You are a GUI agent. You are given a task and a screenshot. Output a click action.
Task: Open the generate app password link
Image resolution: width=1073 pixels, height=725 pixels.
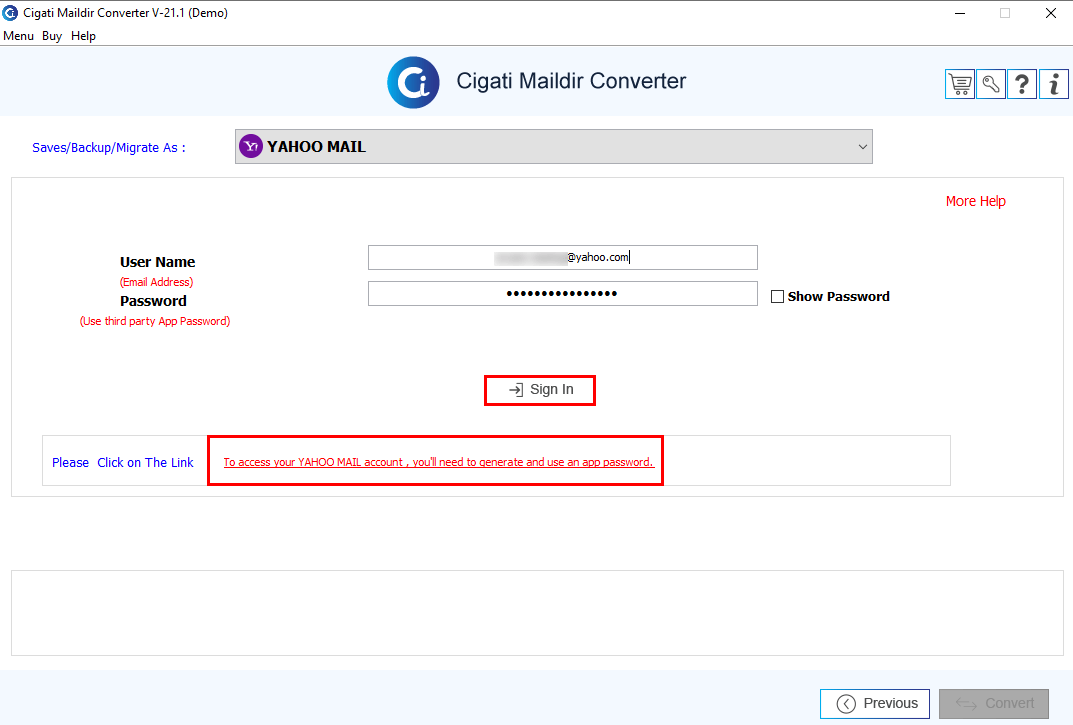(439, 462)
